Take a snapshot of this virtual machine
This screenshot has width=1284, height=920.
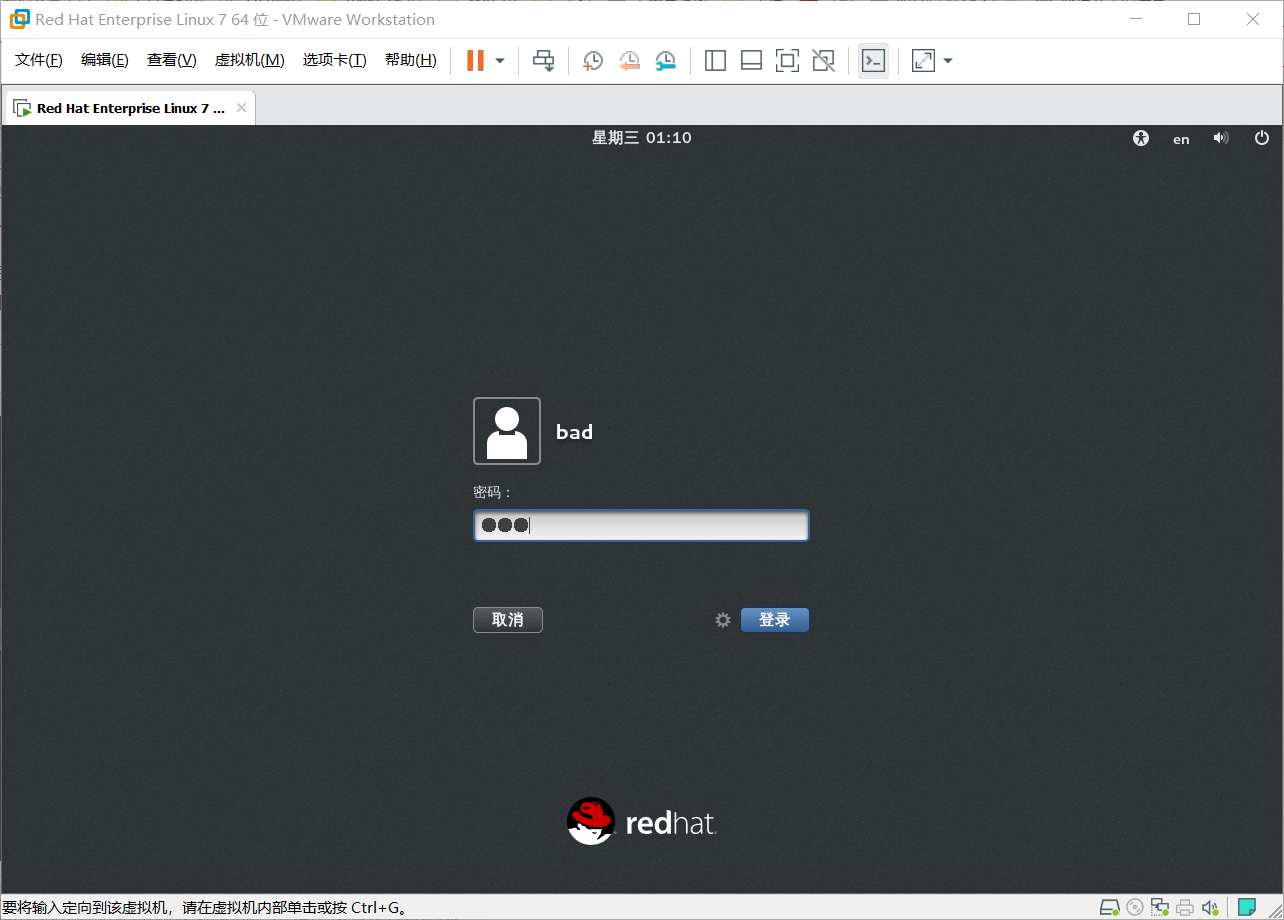[592, 61]
